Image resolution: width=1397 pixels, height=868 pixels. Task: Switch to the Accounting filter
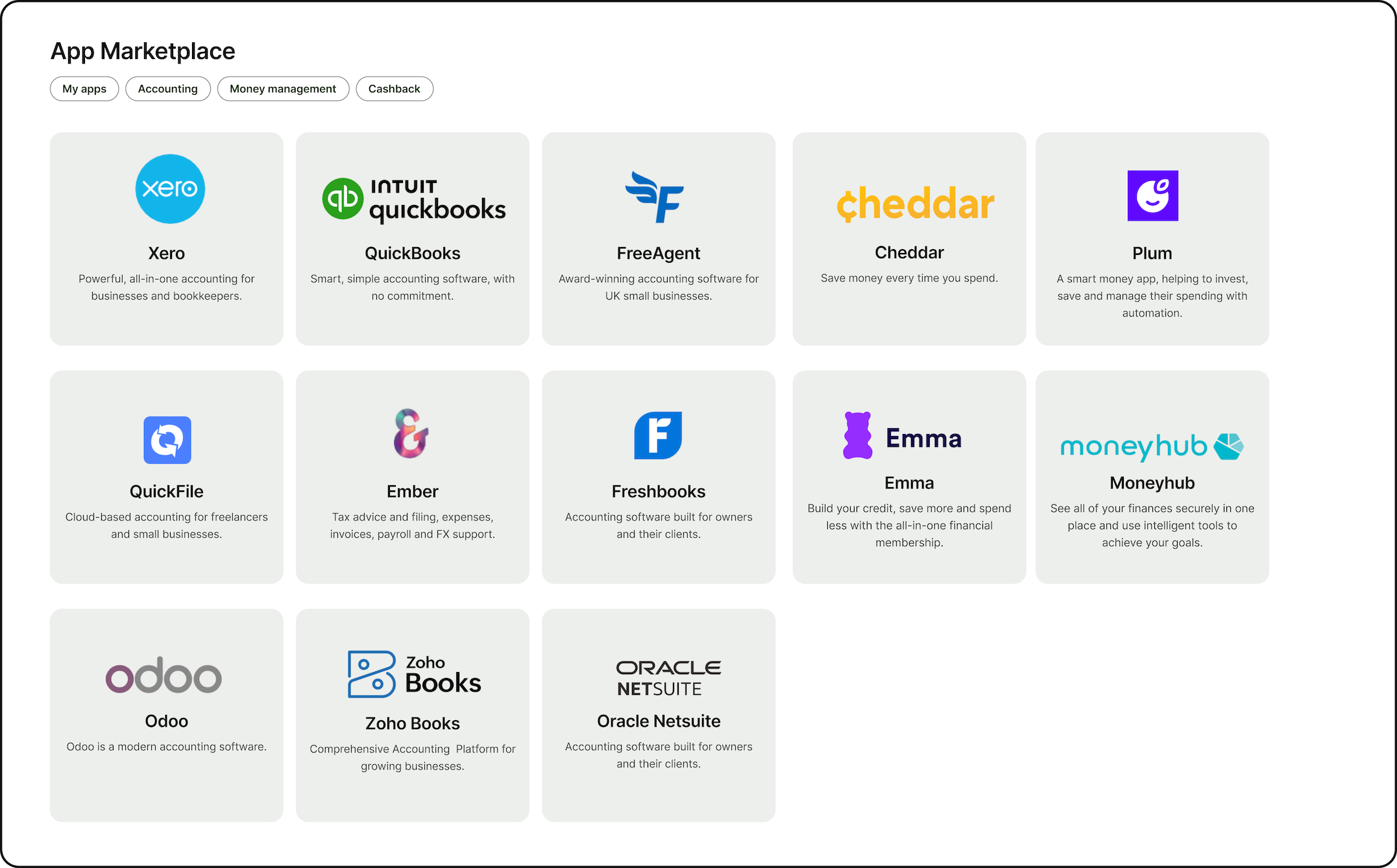(x=168, y=89)
